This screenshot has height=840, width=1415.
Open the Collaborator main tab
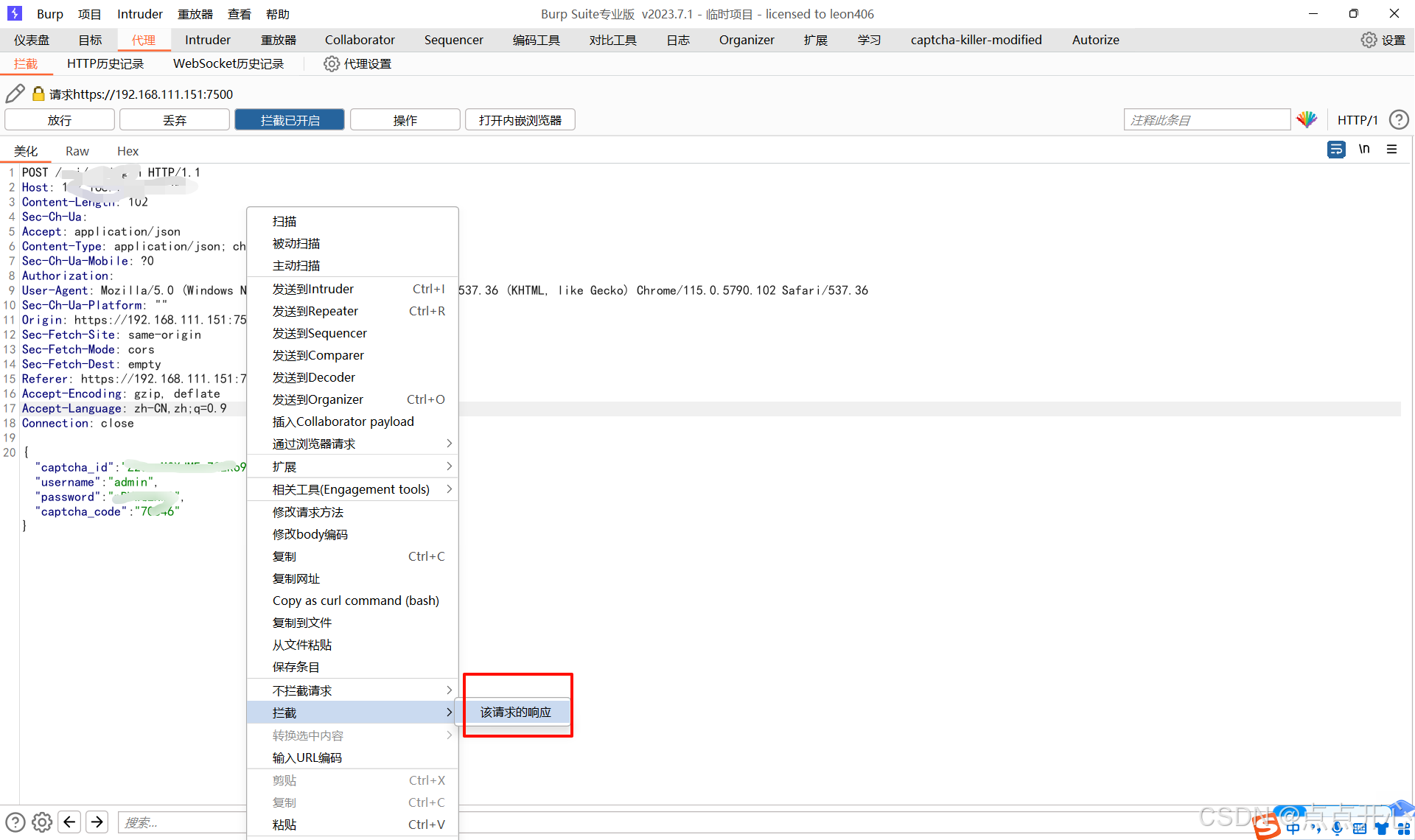(x=360, y=40)
